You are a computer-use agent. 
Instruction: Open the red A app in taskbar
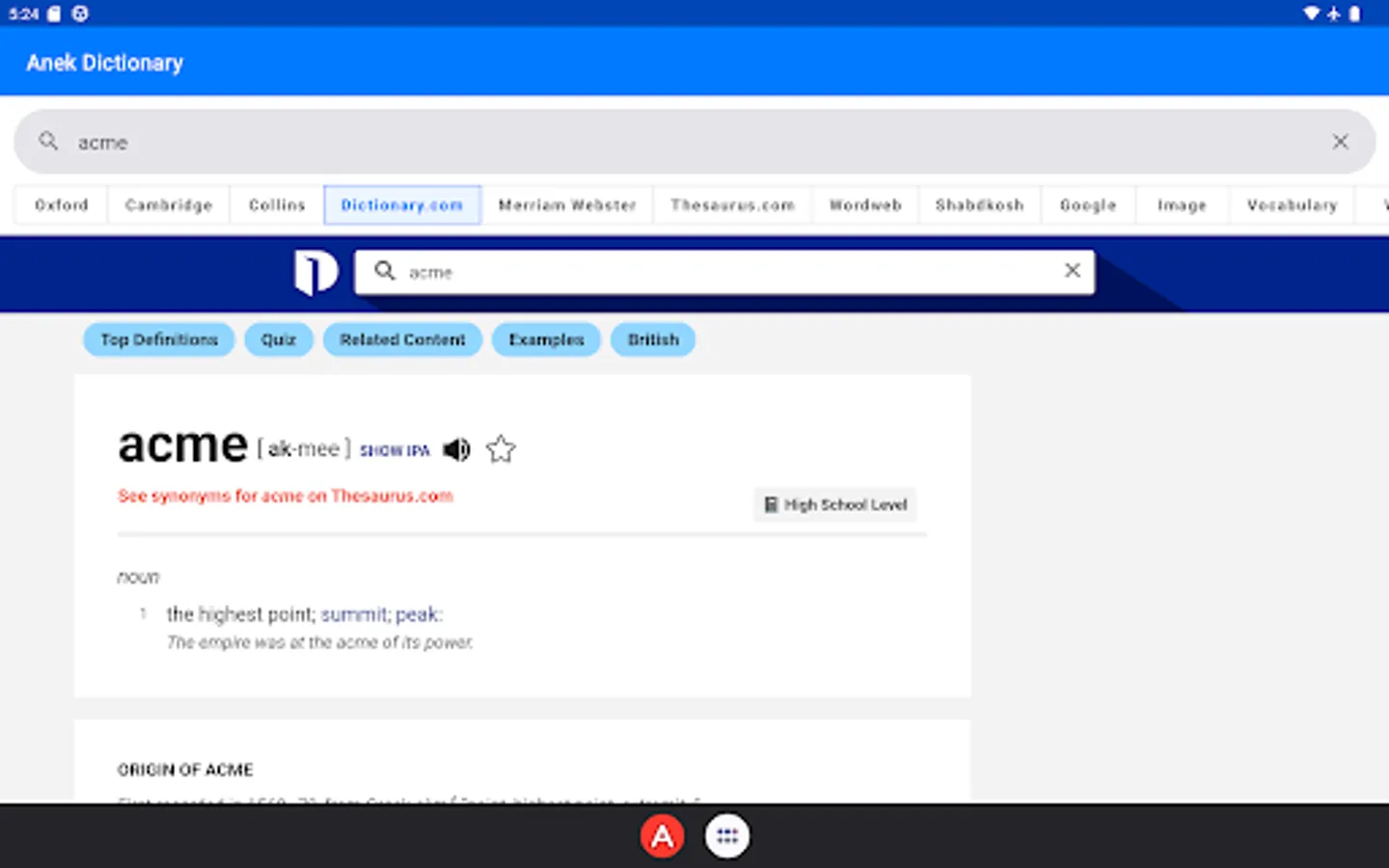click(x=663, y=836)
